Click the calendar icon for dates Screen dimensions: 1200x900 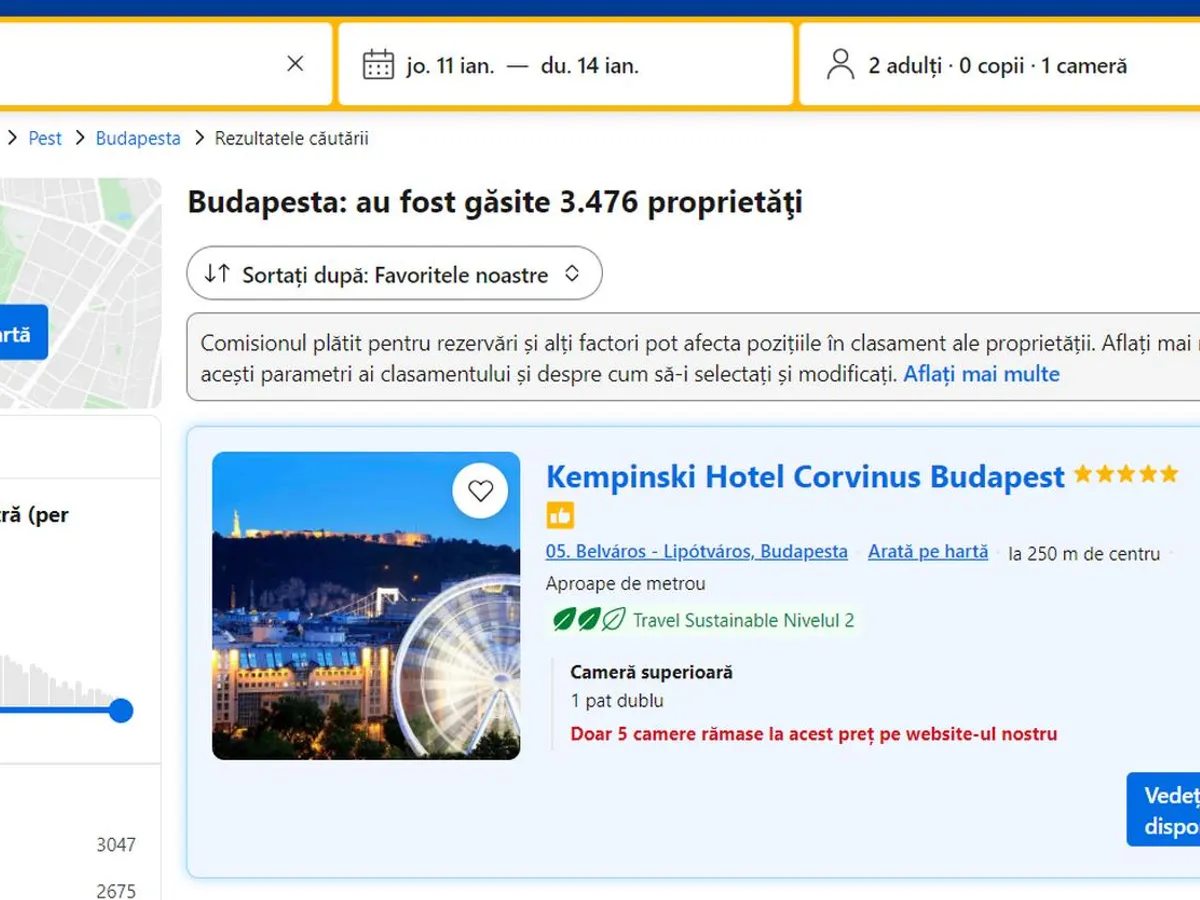pyautogui.click(x=378, y=65)
